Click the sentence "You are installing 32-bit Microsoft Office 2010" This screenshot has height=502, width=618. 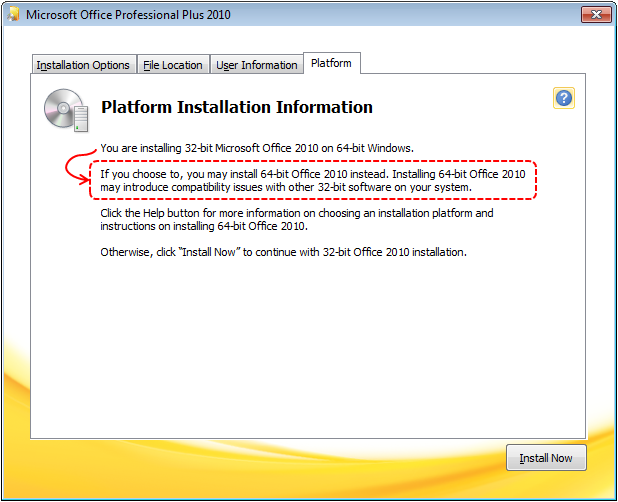pyautogui.click(x=257, y=148)
